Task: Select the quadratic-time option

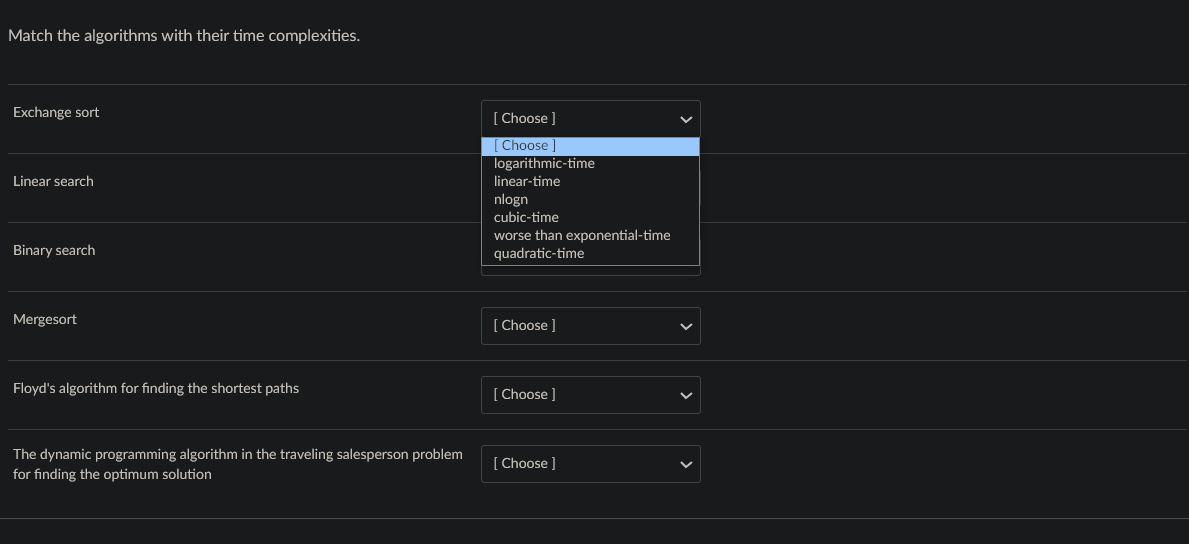Action: [x=539, y=253]
